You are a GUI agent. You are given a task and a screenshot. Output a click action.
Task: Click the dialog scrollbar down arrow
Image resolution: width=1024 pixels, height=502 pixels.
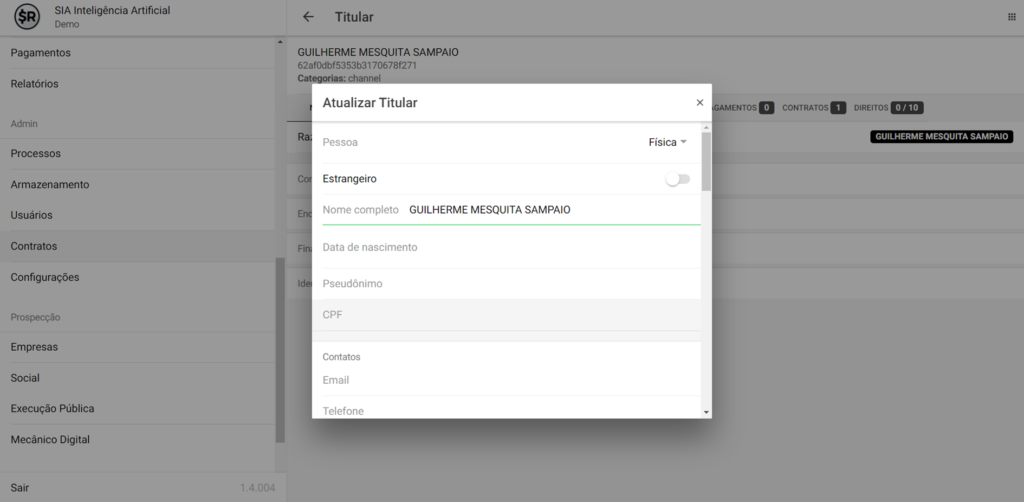pos(706,411)
